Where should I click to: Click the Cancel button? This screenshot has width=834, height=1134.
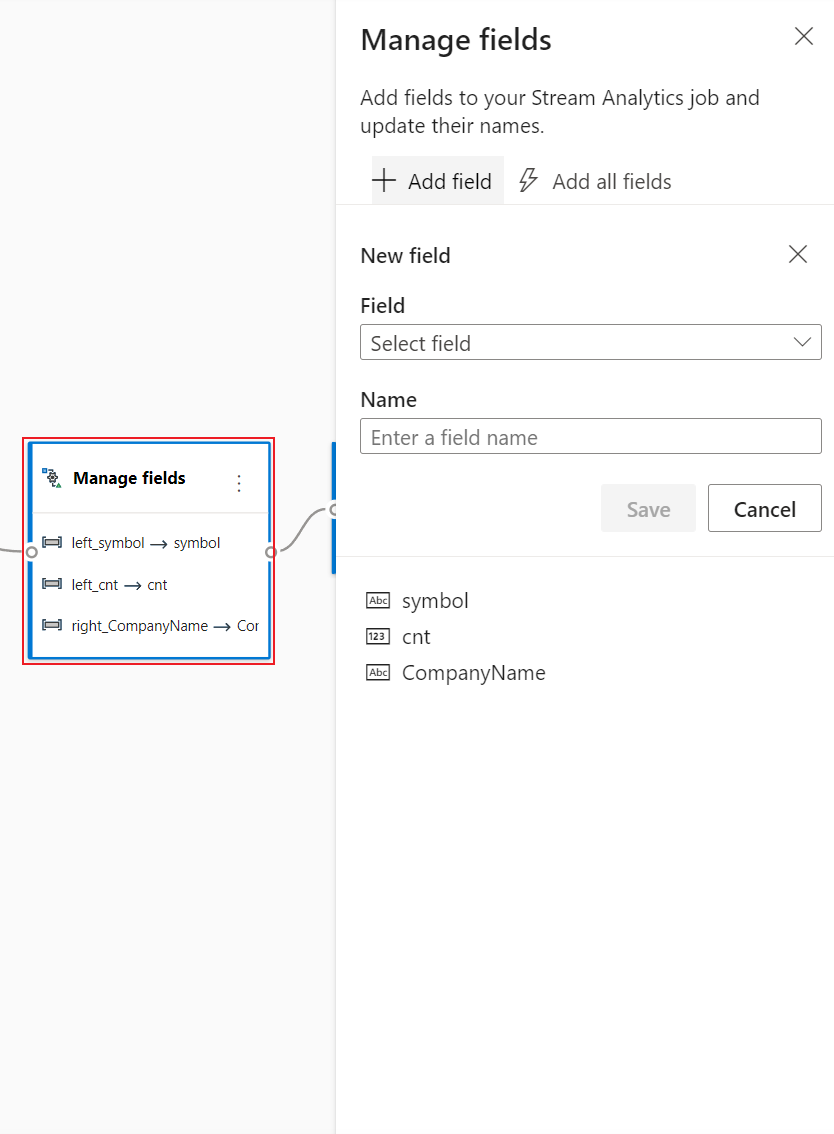(764, 508)
